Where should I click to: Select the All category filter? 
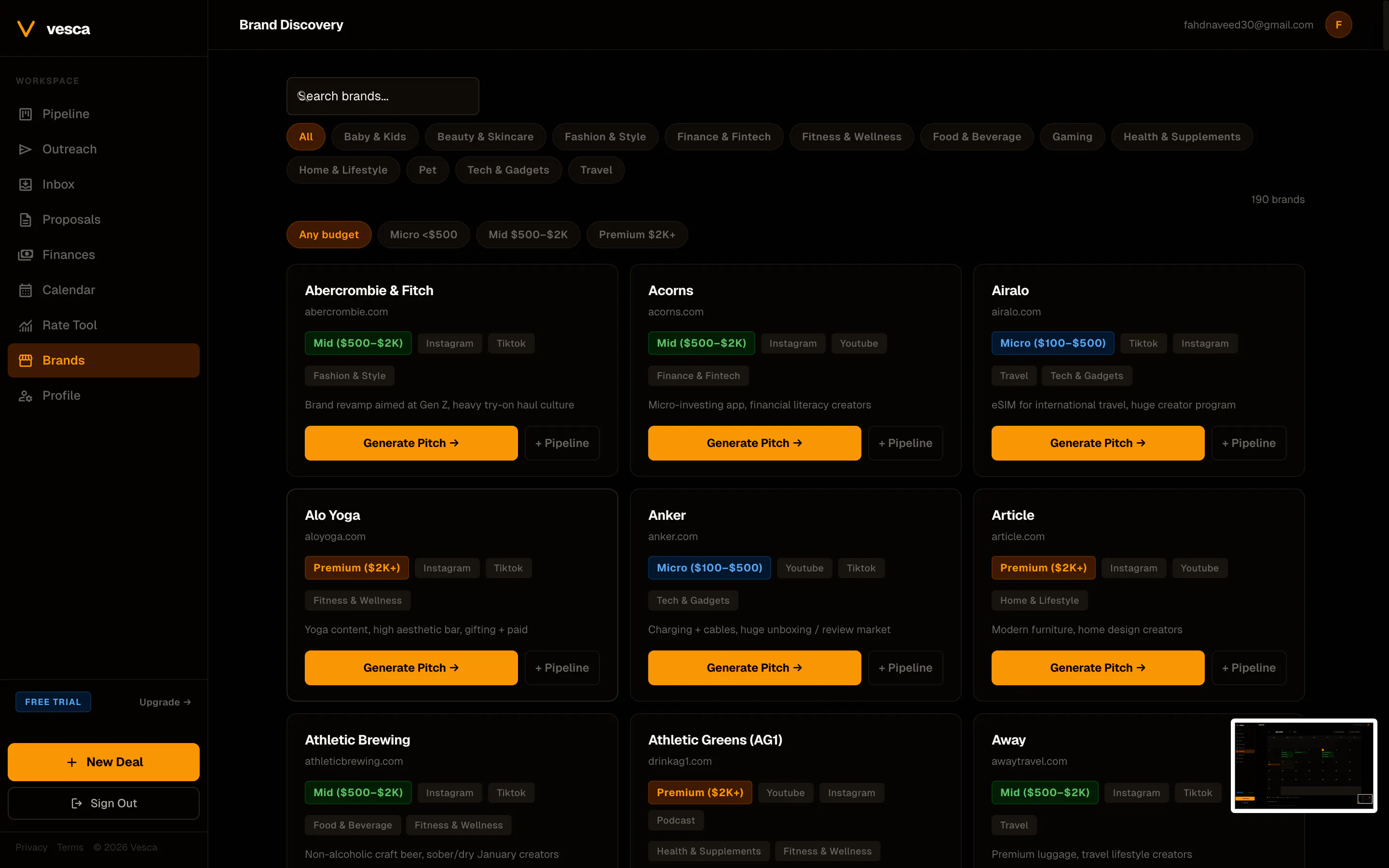pyautogui.click(x=306, y=136)
